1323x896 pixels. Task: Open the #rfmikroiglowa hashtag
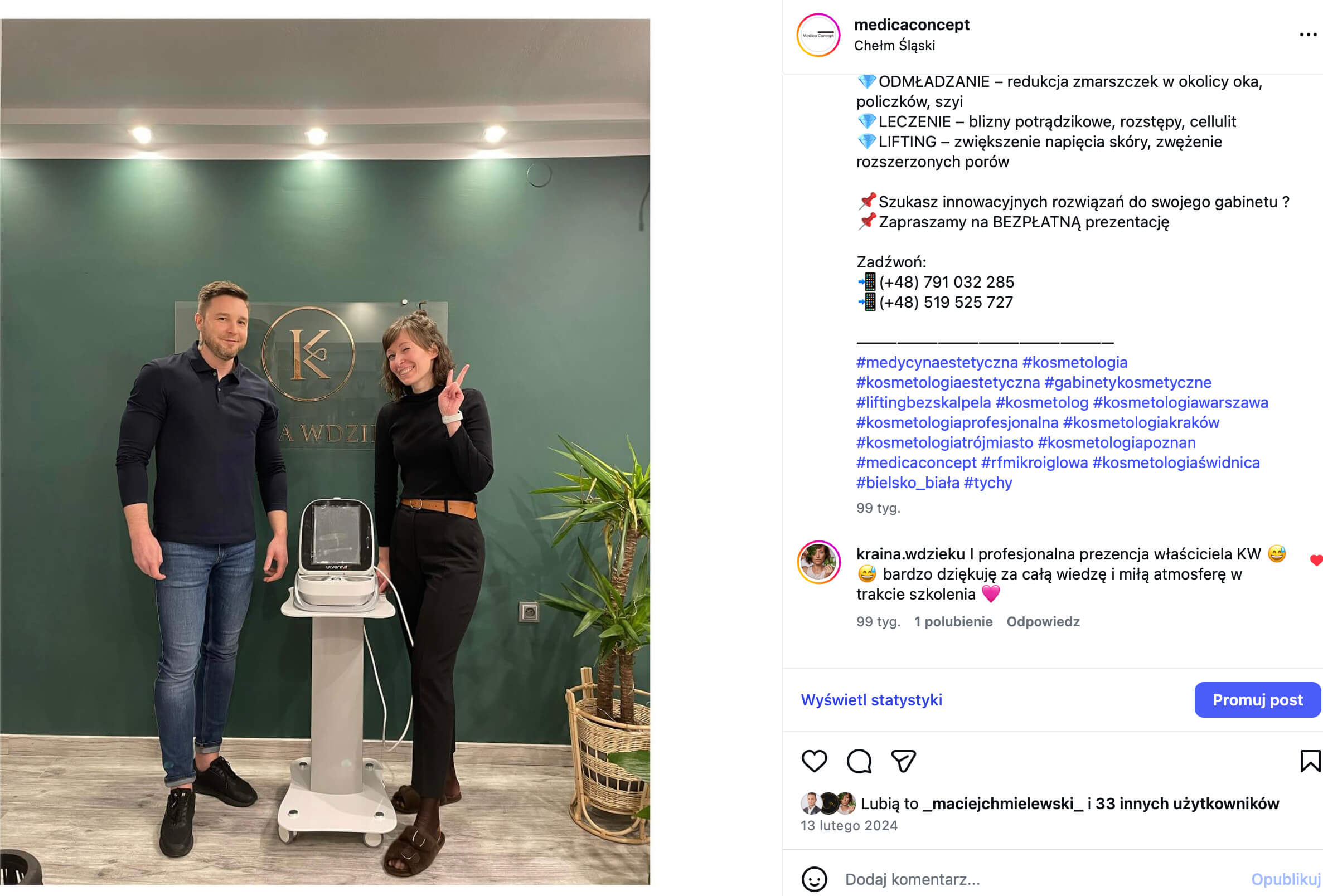coord(1034,462)
